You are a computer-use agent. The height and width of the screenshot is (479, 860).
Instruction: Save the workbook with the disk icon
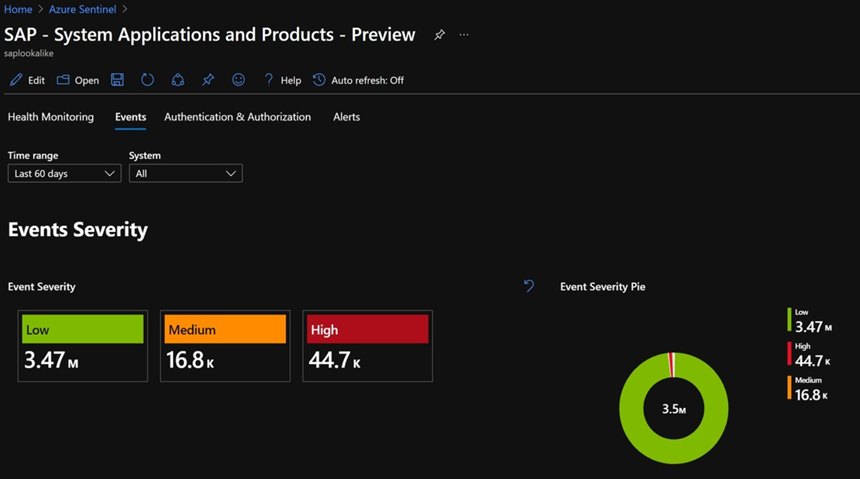(x=118, y=80)
